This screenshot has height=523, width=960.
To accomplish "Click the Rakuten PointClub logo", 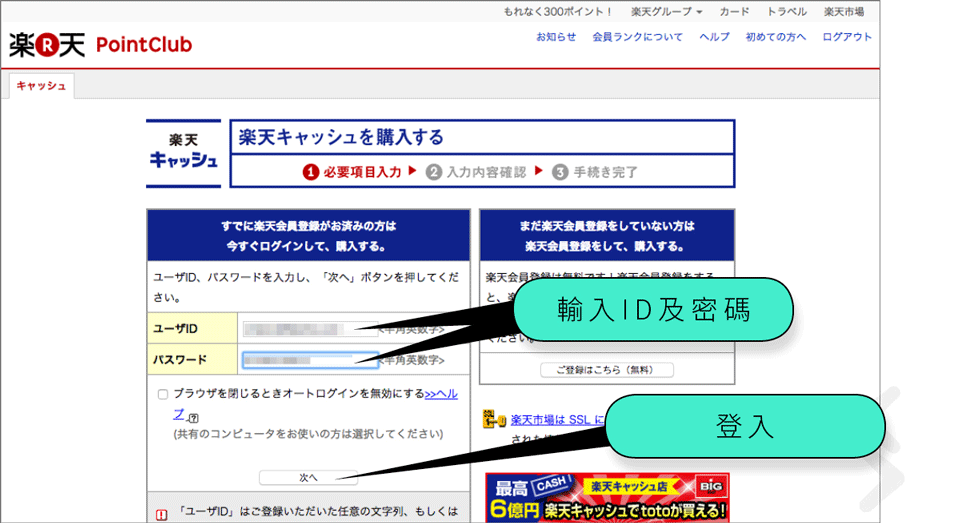I will click(x=100, y=45).
